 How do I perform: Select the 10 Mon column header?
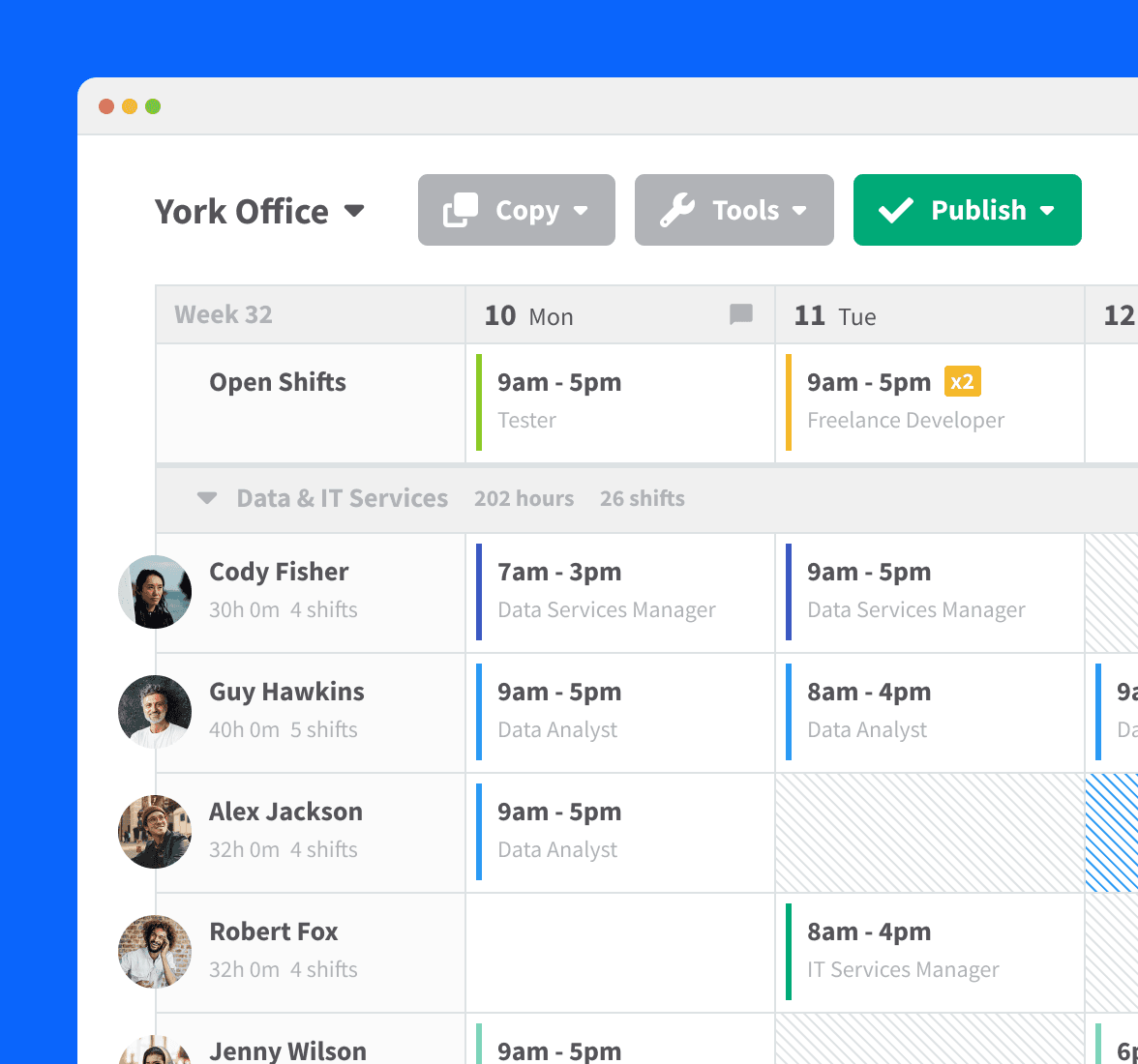click(x=529, y=315)
